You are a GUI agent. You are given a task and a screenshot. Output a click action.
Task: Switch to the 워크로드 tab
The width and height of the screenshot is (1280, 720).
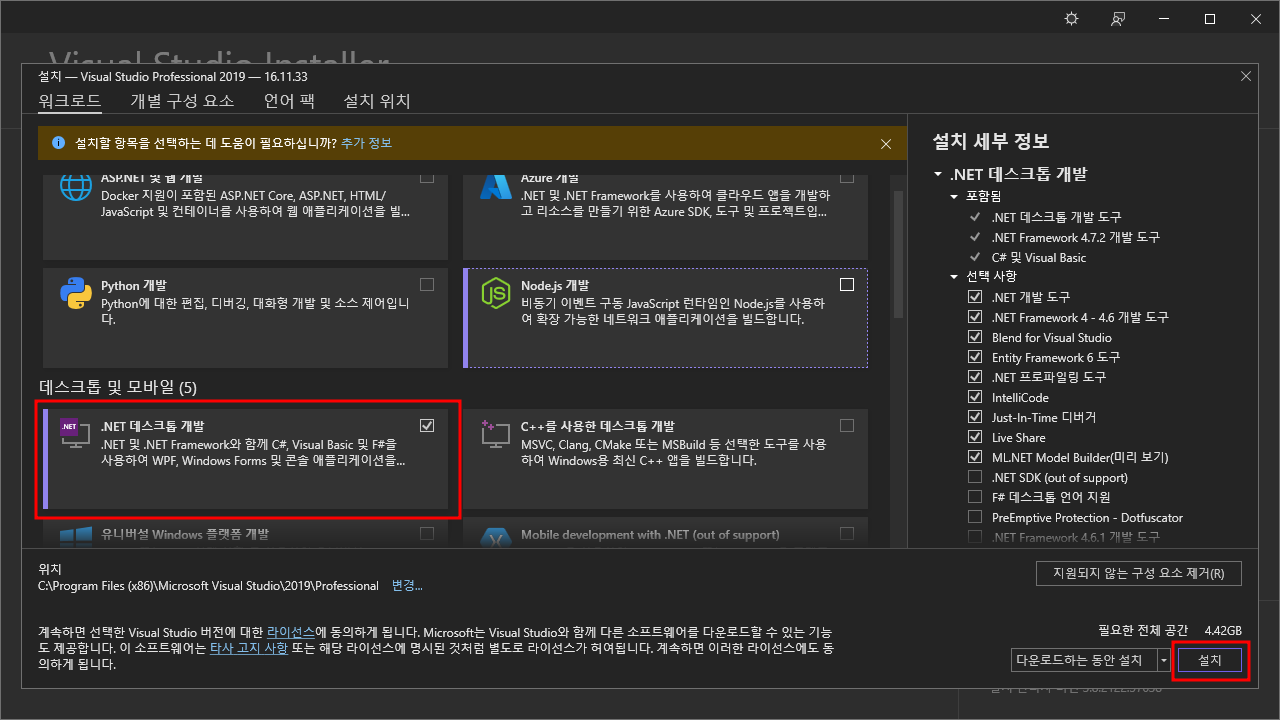coord(70,101)
